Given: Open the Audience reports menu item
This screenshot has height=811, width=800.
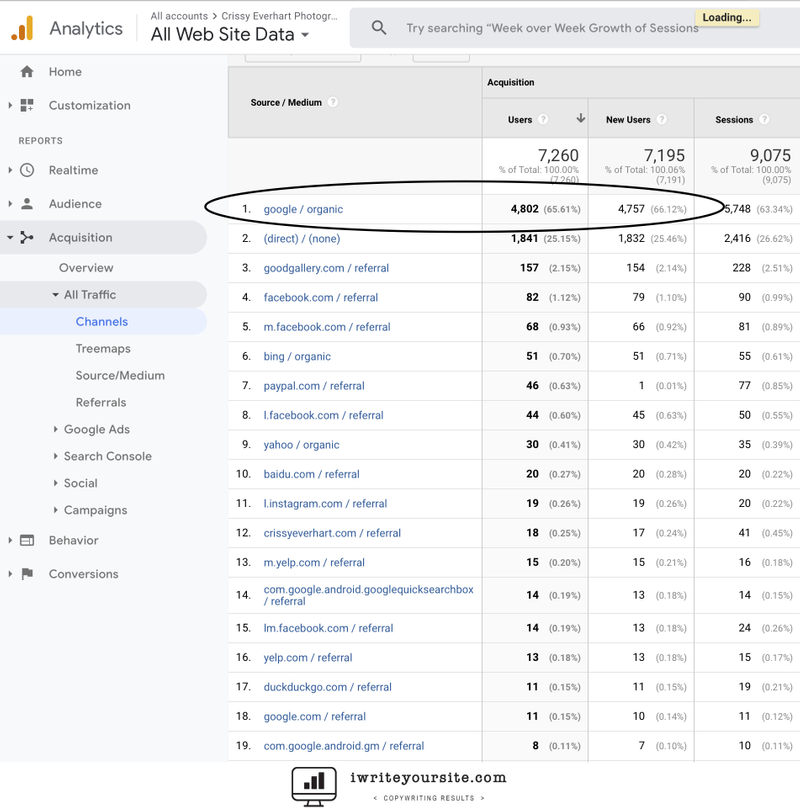Looking at the screenshot, I should pos(75,204).
